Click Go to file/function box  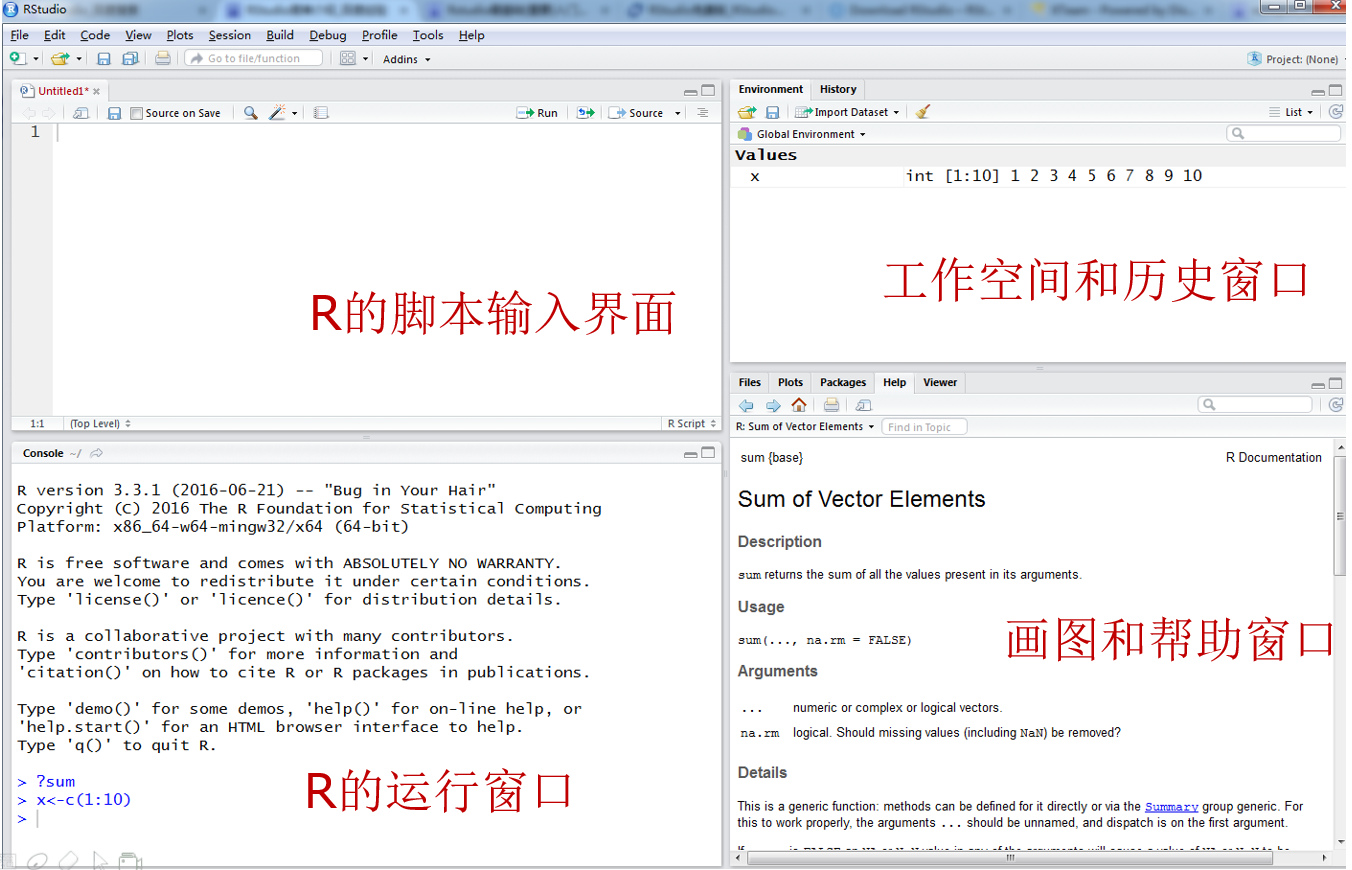(x=254, y=59)
